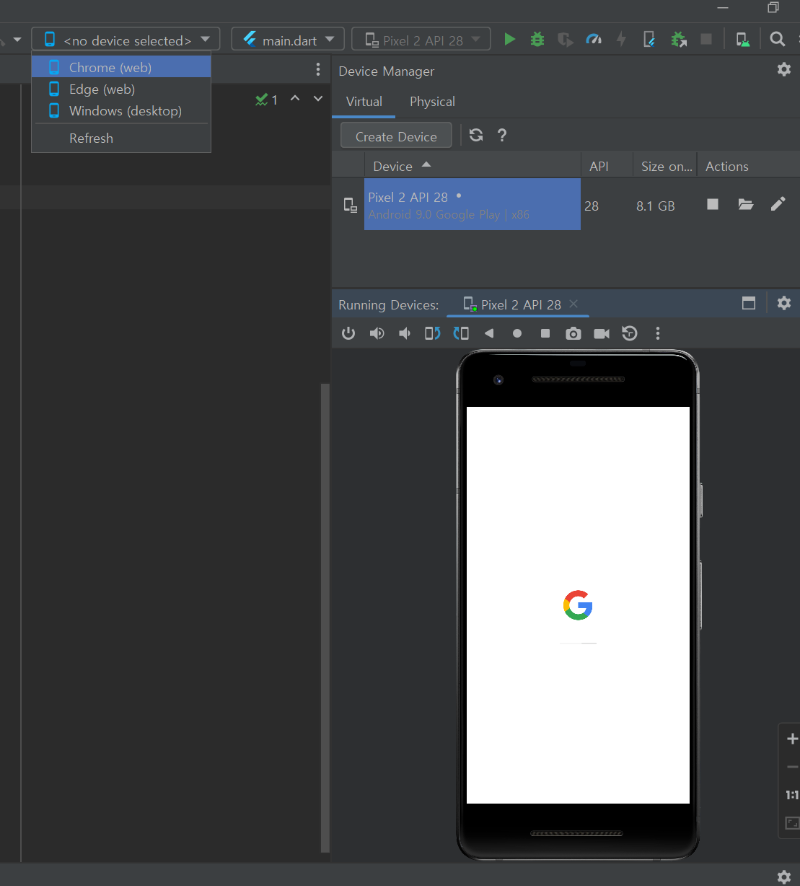Run main.dart with the green play icon
The height and width of the screenshot is (886, 800).
509,39
